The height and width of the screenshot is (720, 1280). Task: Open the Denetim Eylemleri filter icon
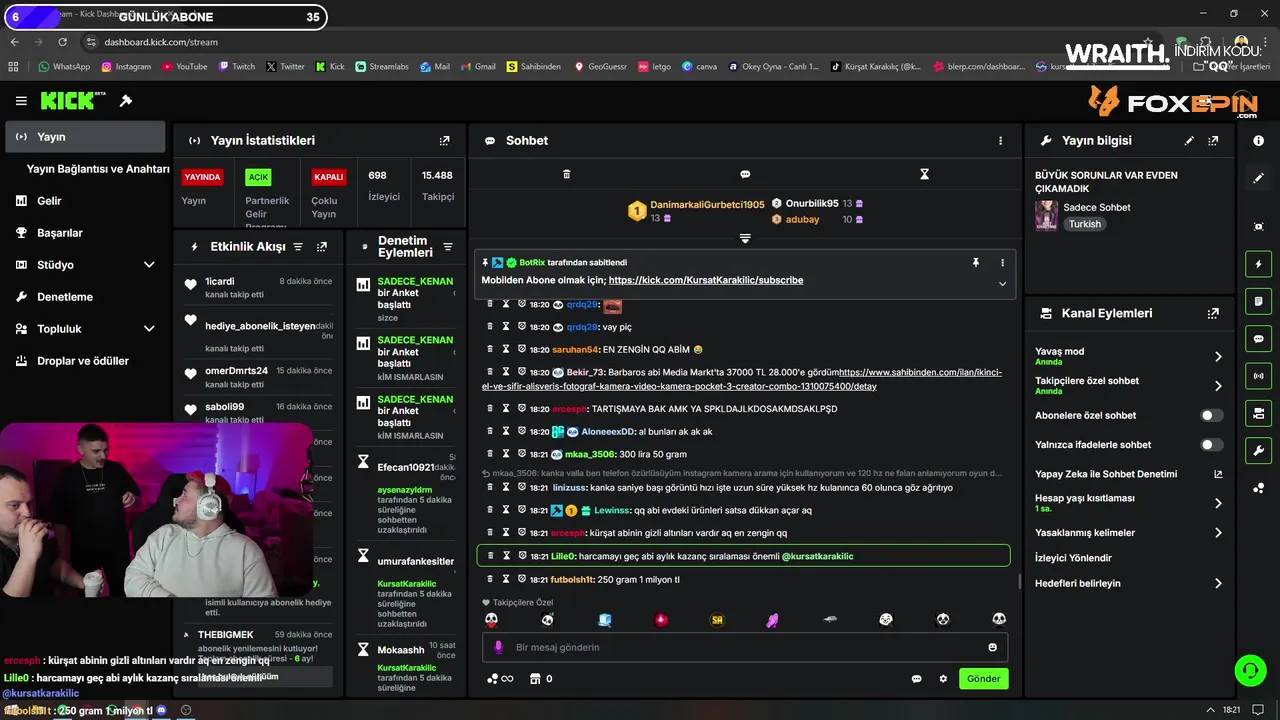pos(448,247)
